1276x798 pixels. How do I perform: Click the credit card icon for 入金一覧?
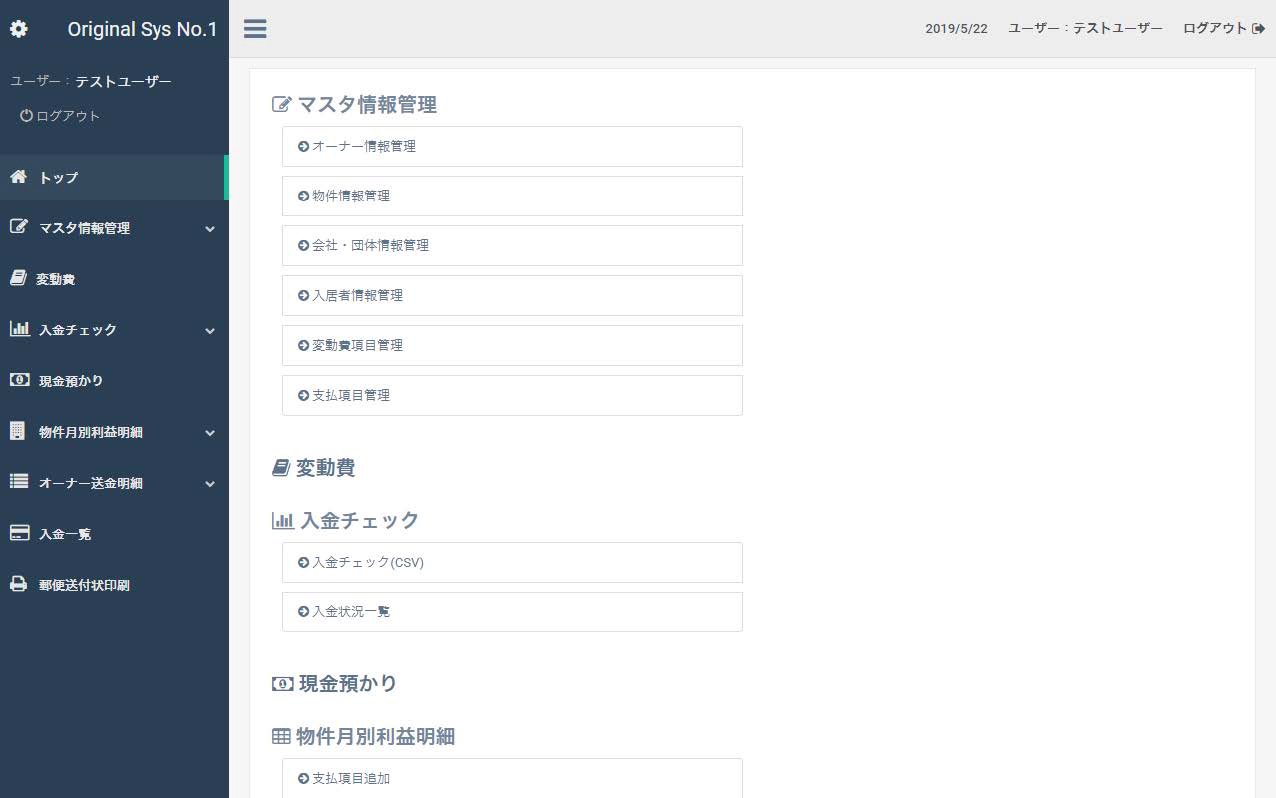coord(19,534)
